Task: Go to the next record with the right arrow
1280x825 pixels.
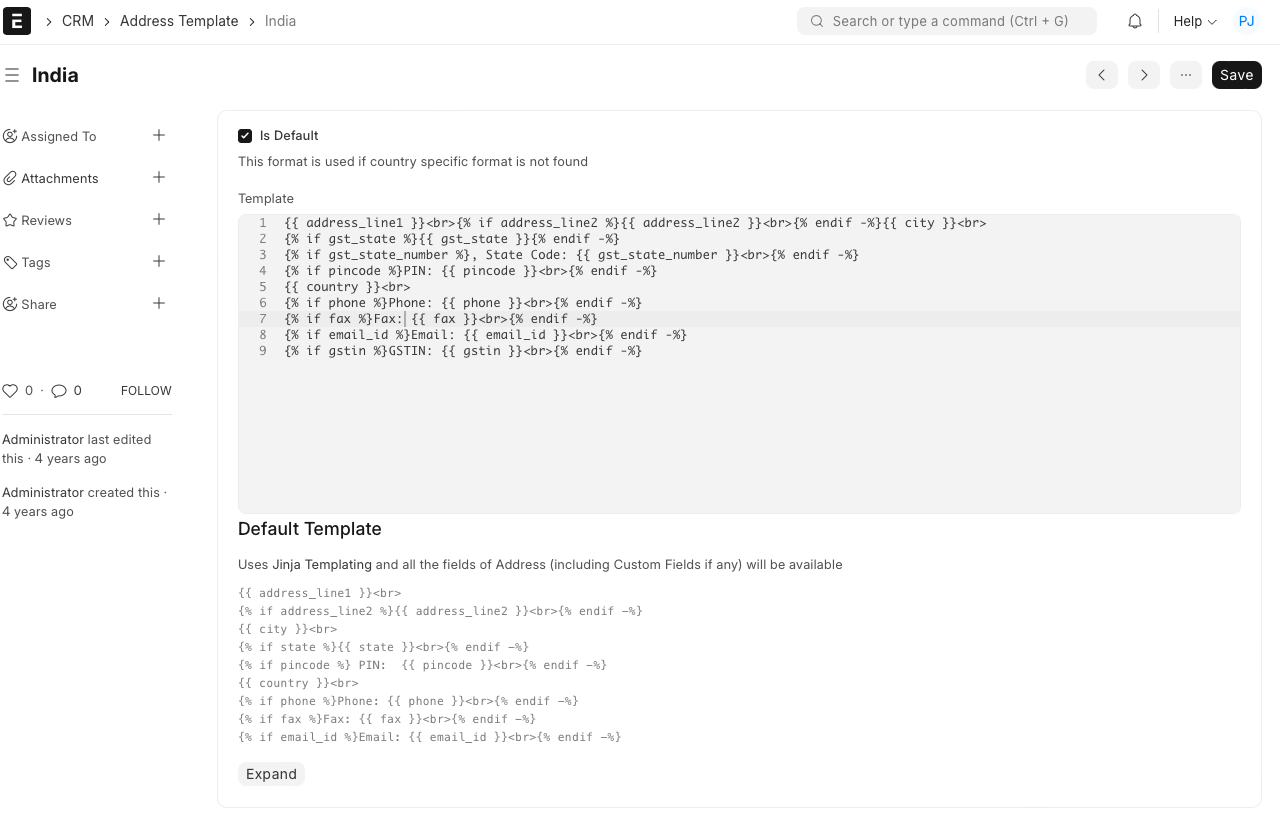Action: click(1143, 75)
